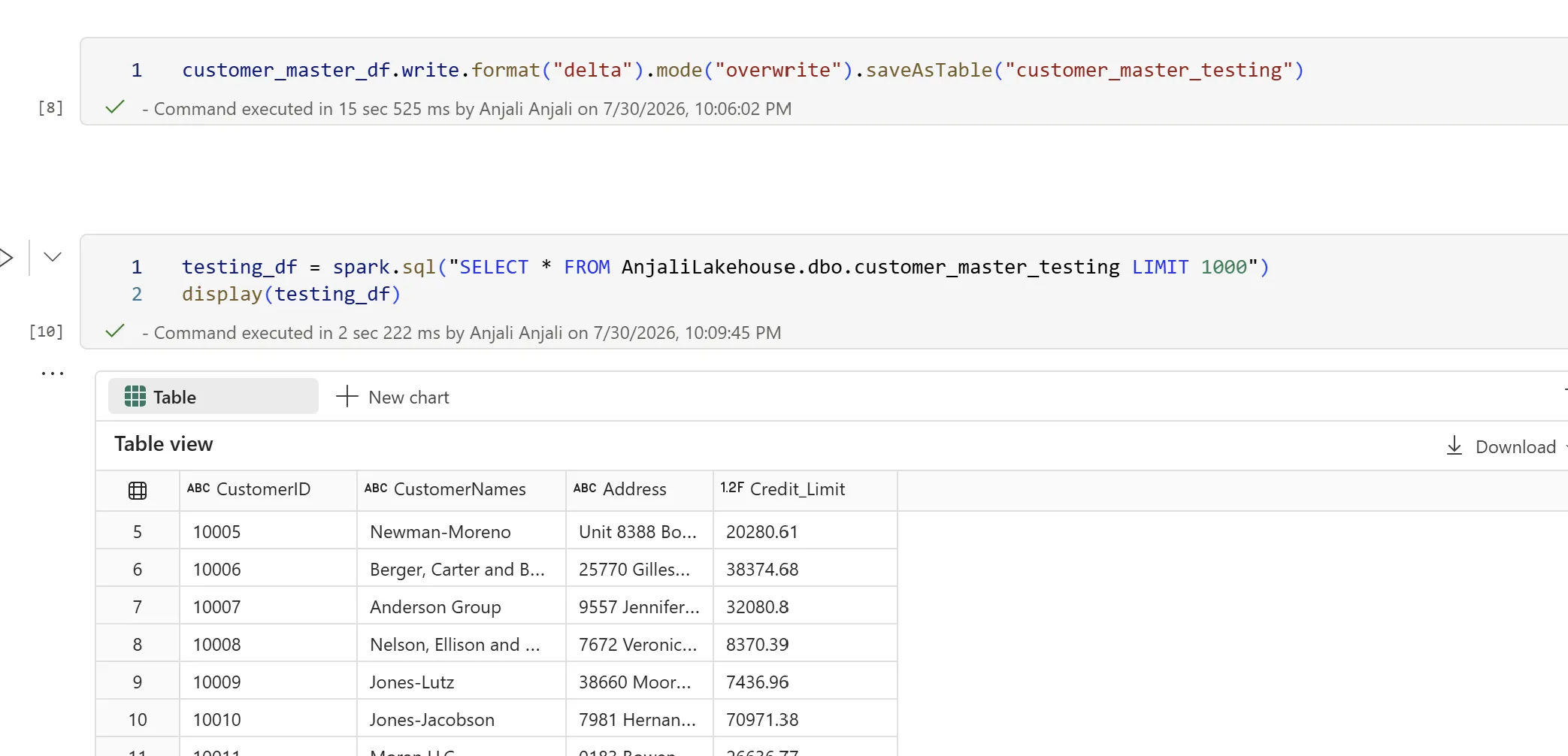Expand the run options chevron beside the cell
Screen dimensions: 1568x756
click(x=53, y=257)
